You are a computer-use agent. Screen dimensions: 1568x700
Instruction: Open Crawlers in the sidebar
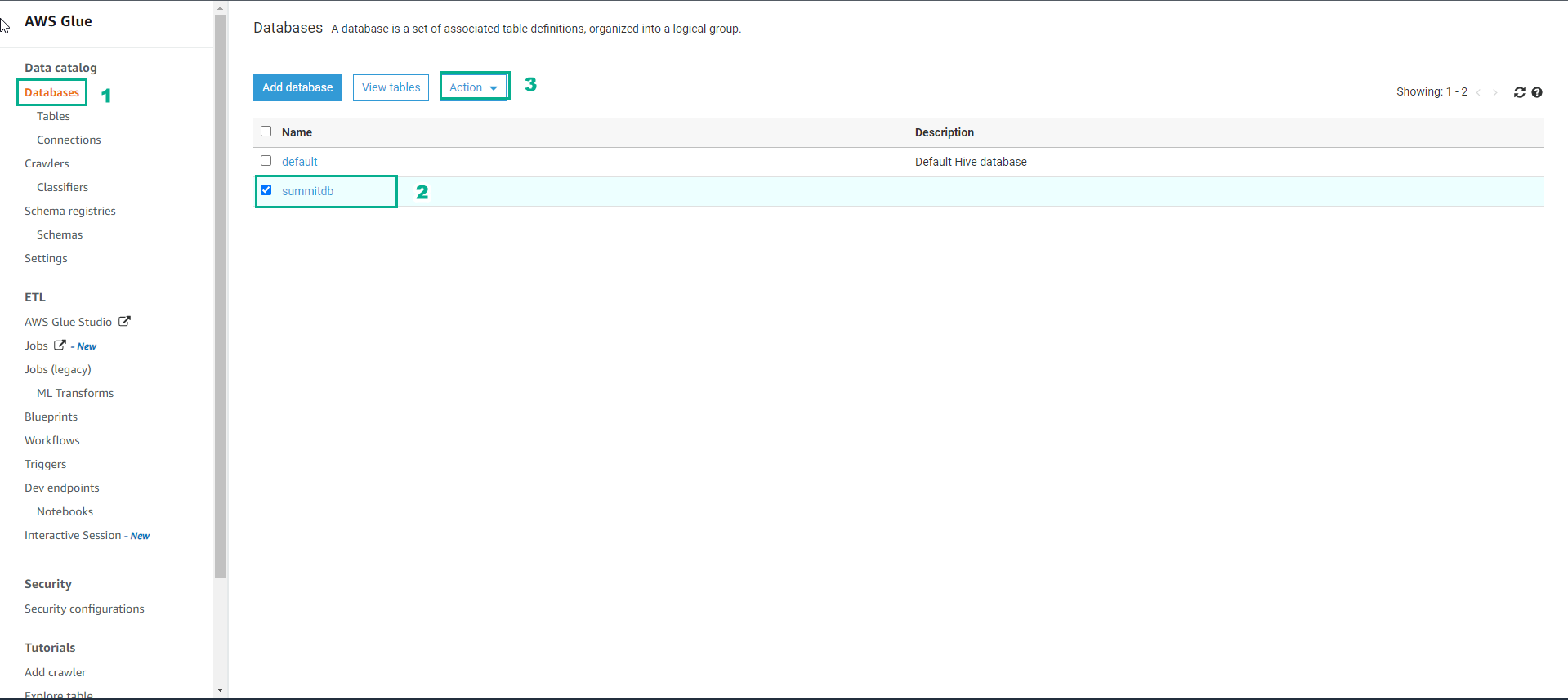point(47,163)
